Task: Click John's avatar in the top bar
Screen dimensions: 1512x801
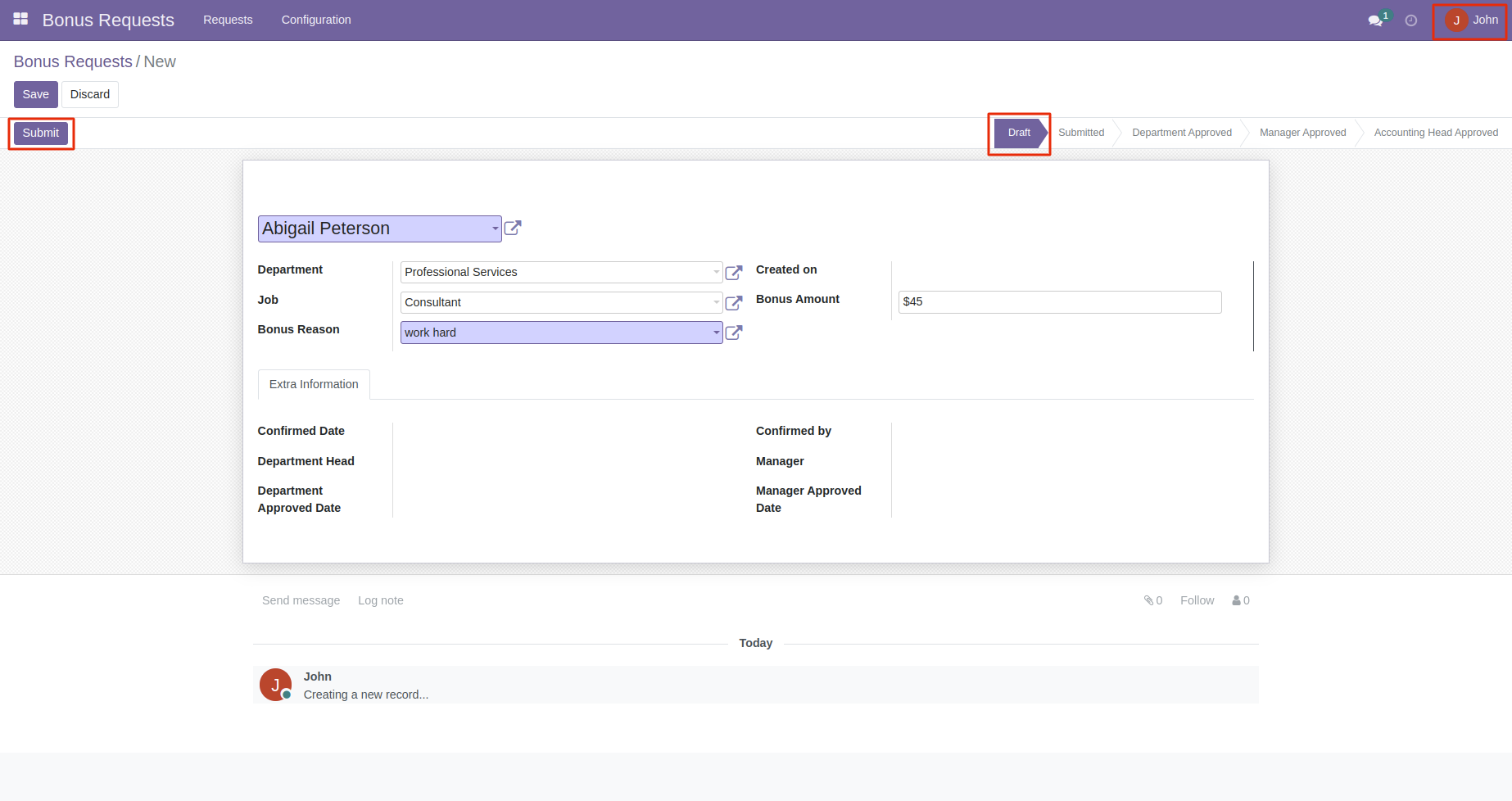Action: (1456, 20)
